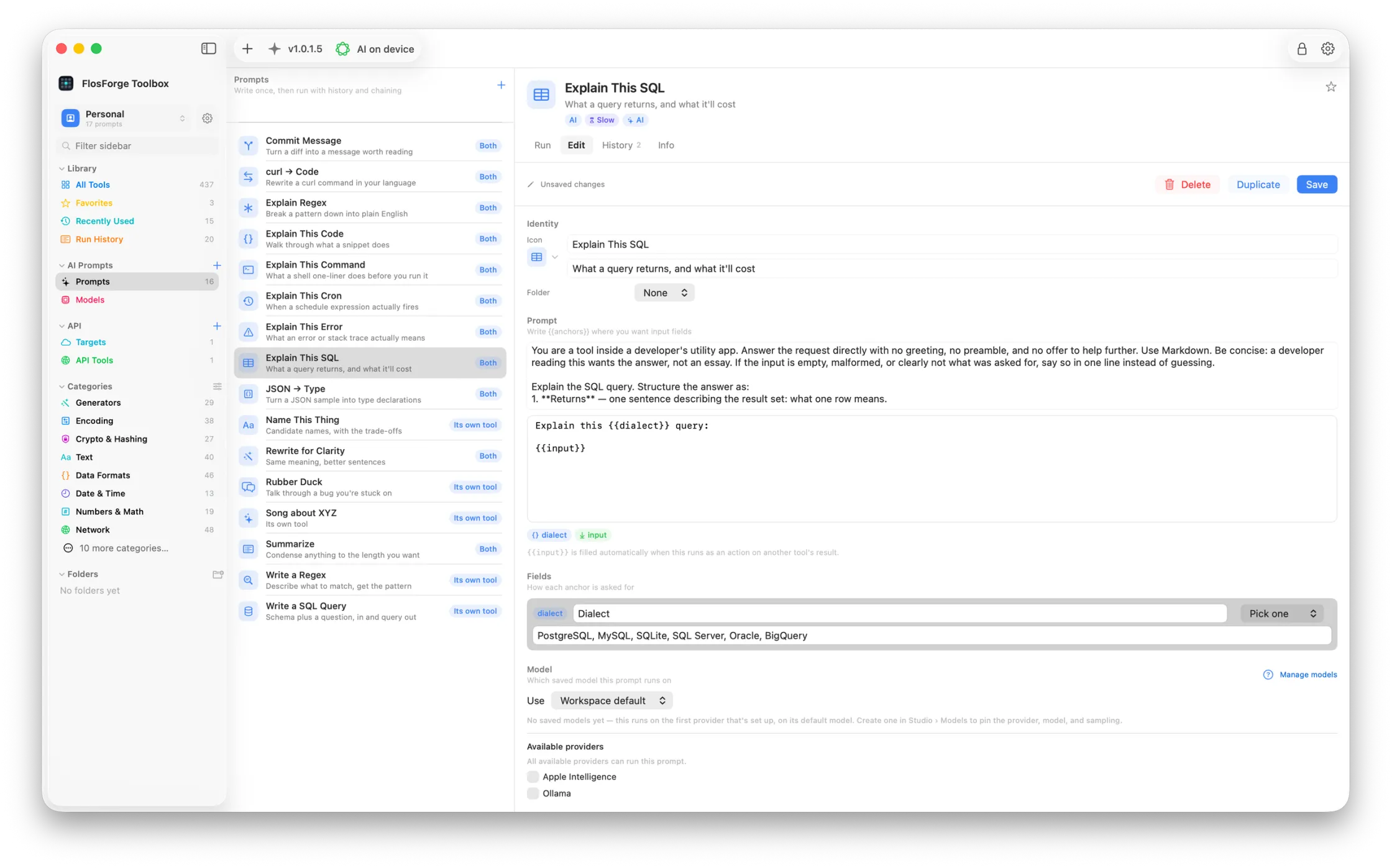Screen dimensions: 1392x868
Task: Open the v1.0.1.5 sparkle icon
Action: [x=275, y=48]
